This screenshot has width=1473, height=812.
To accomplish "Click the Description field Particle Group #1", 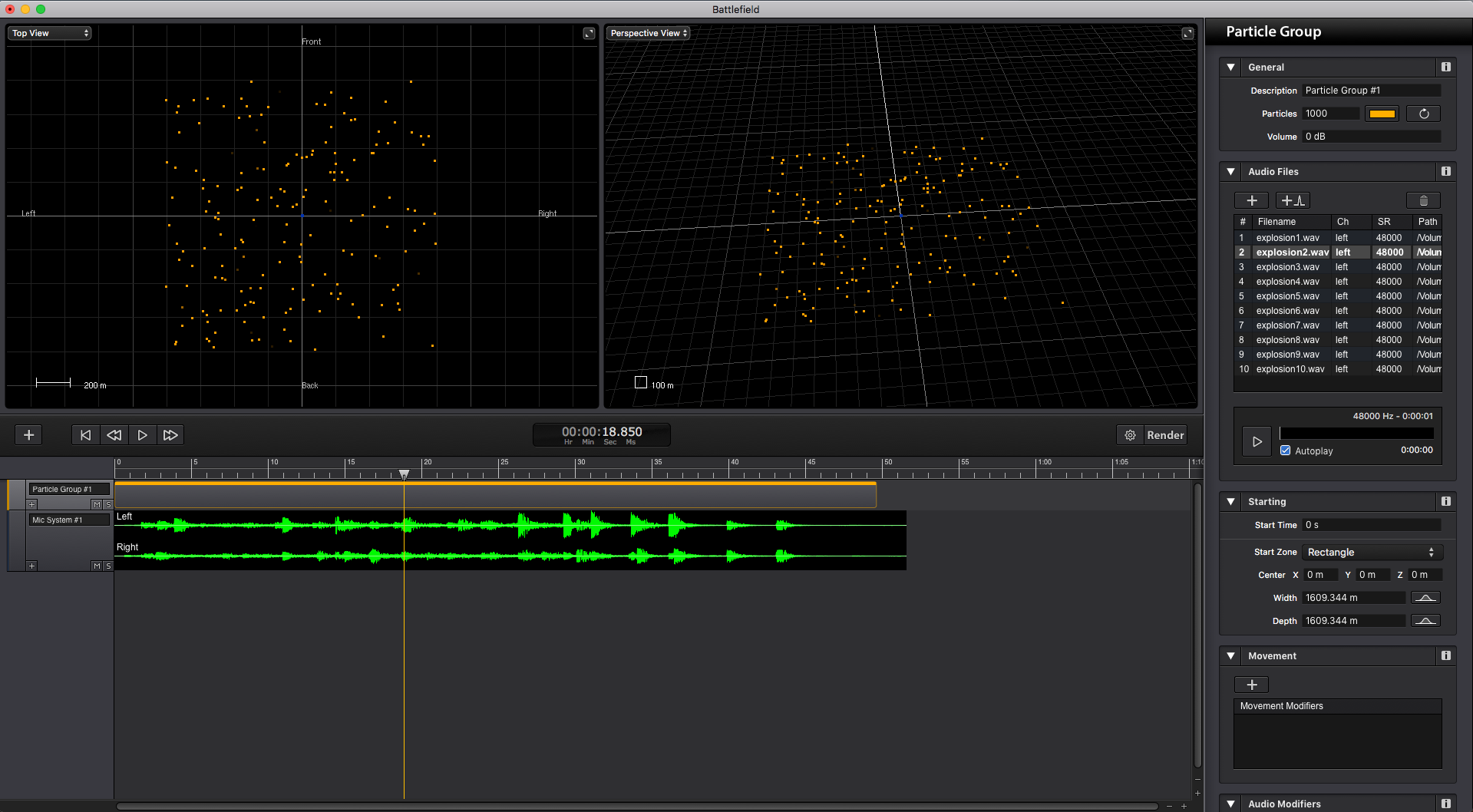I will point(1372,91).
